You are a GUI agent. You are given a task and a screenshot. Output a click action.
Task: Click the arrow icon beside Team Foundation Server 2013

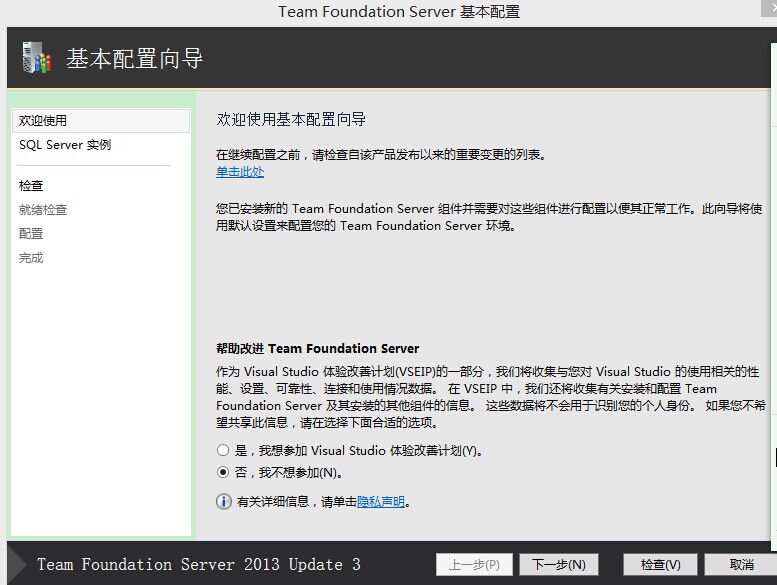tap(17, 564)
